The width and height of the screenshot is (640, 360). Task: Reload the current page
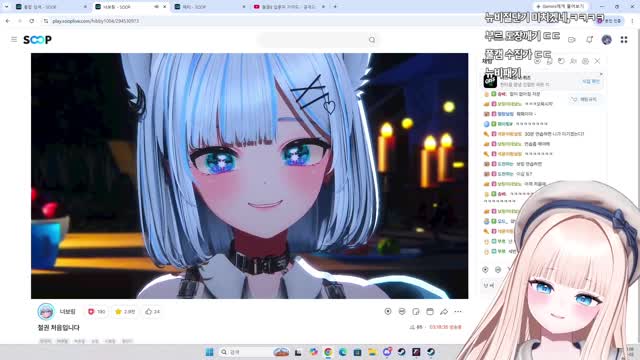(32, 21)
